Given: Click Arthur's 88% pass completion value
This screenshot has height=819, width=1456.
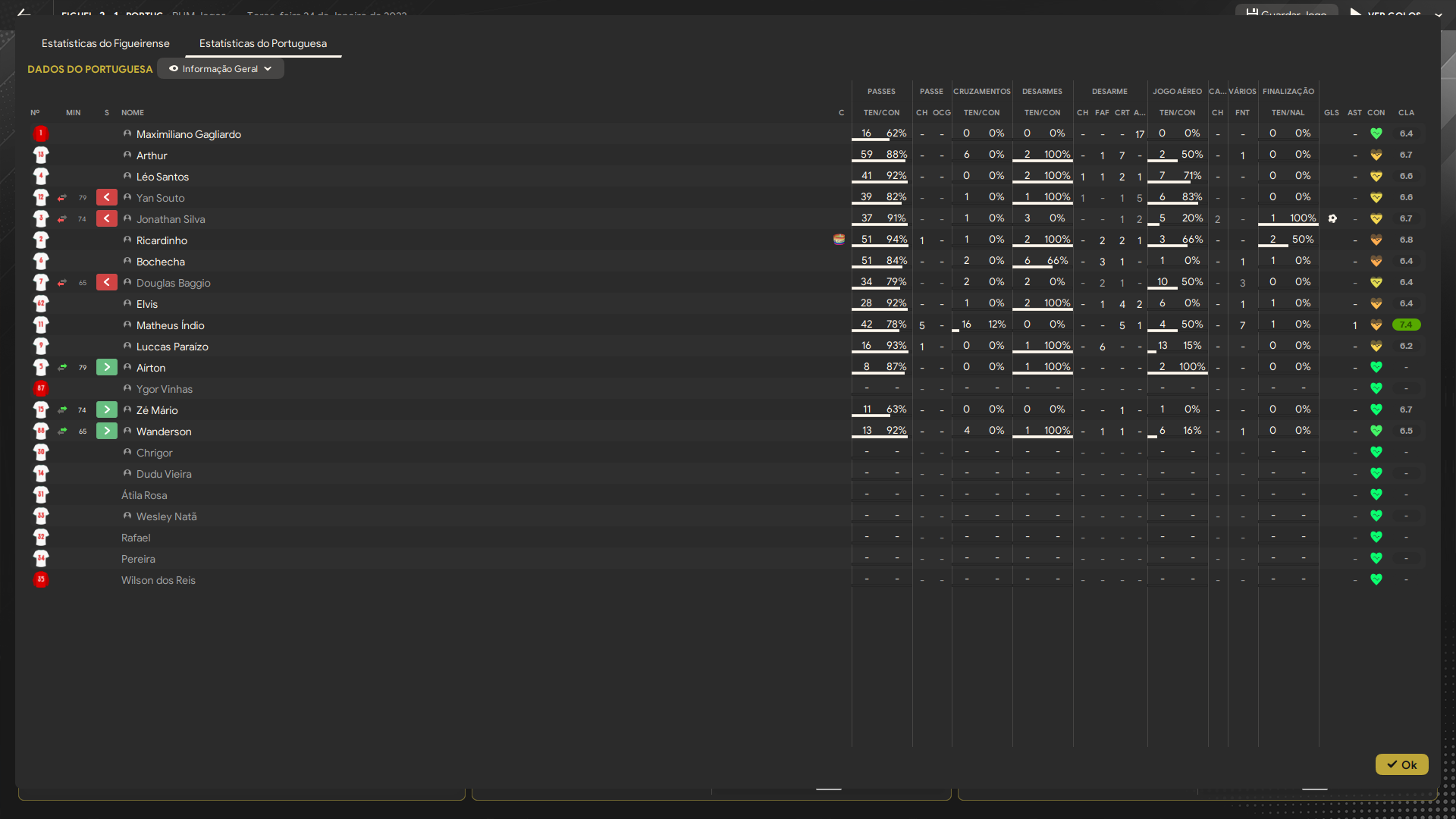Looking at the screenshot, I should (896, 154).
